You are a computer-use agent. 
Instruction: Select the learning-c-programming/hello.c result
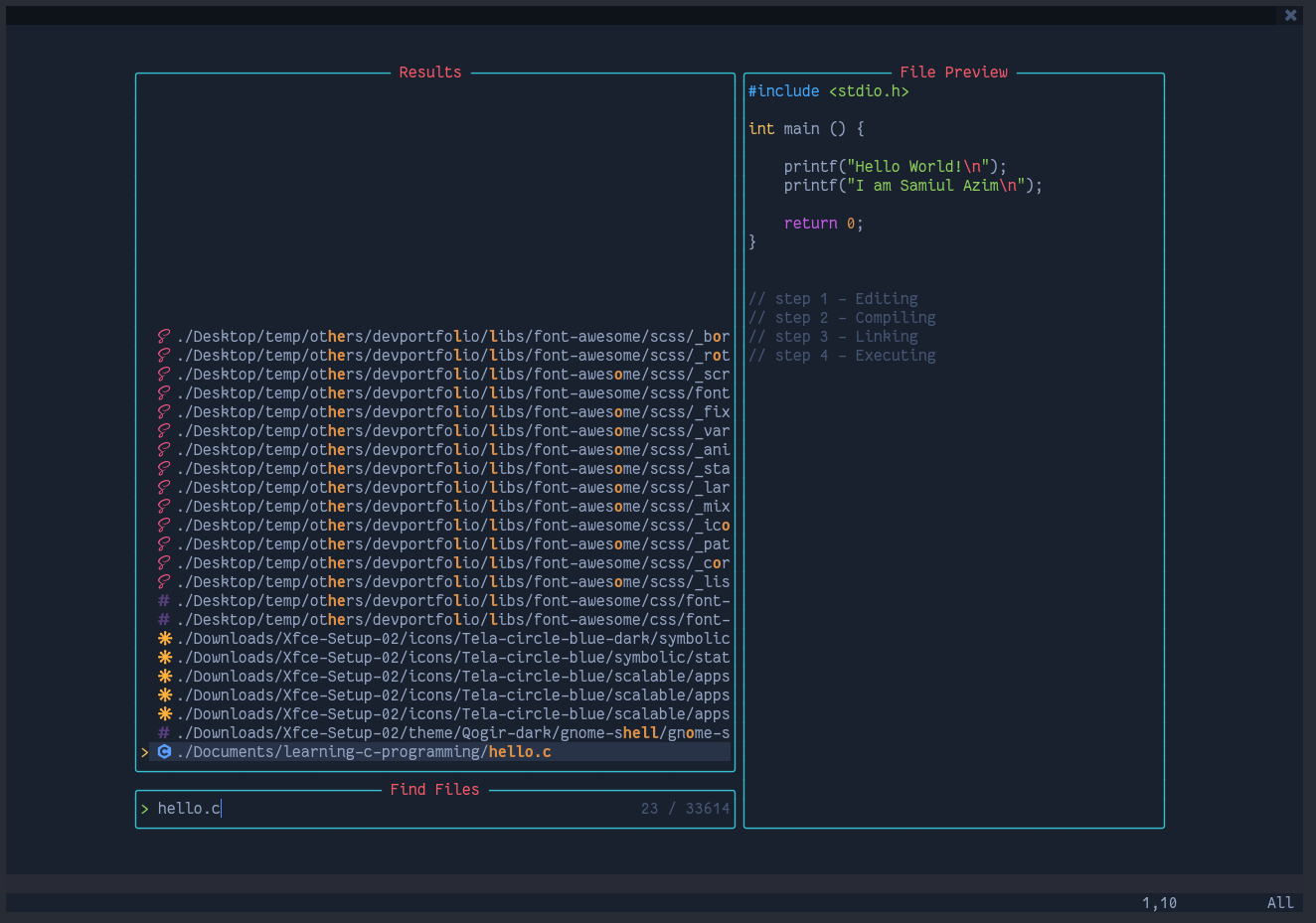pos(435,752)
